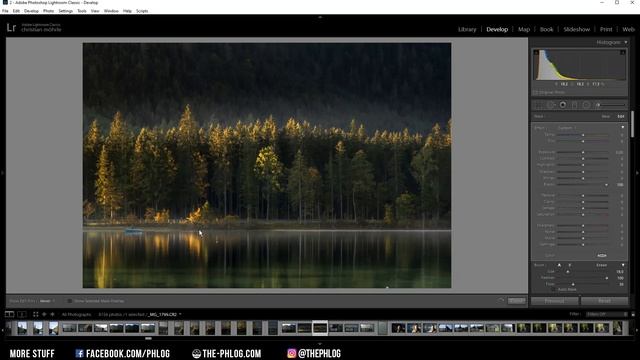640x360 pixels.
Task: Enable Show Selected Mask Overlay checkbox
Action: pos(69,301)
